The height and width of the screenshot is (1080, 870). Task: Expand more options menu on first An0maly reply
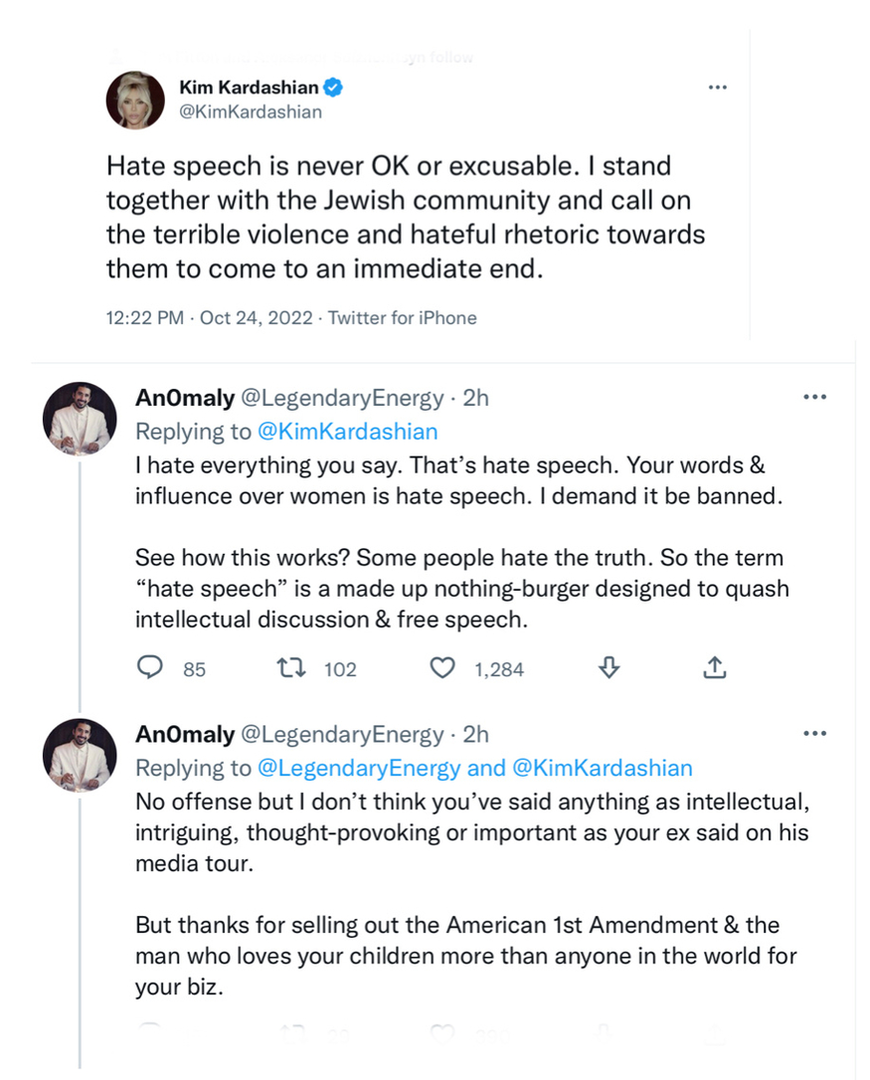[815, 397]
